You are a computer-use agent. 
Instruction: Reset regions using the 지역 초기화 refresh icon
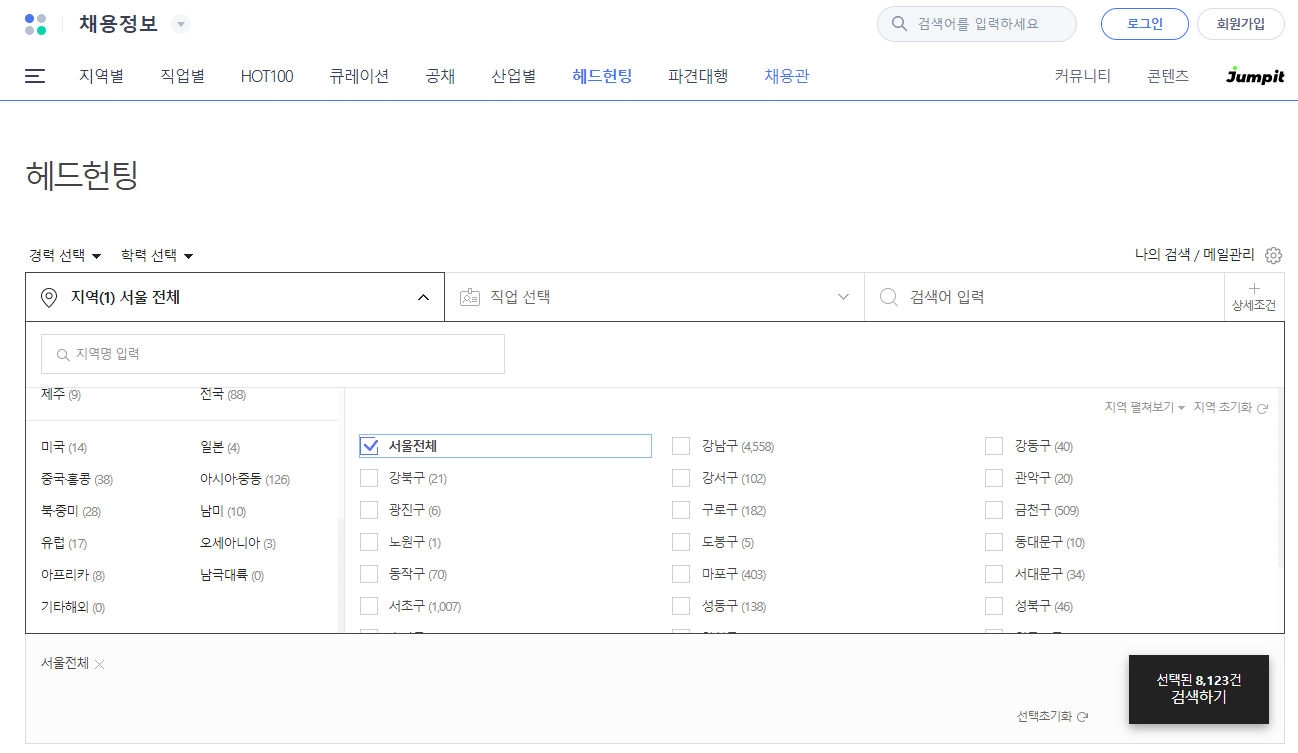pos(1262,408)
